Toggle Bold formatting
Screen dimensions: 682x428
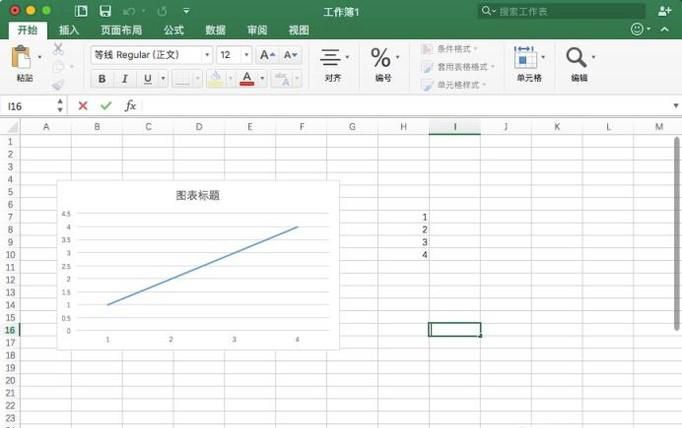point(102,79)
